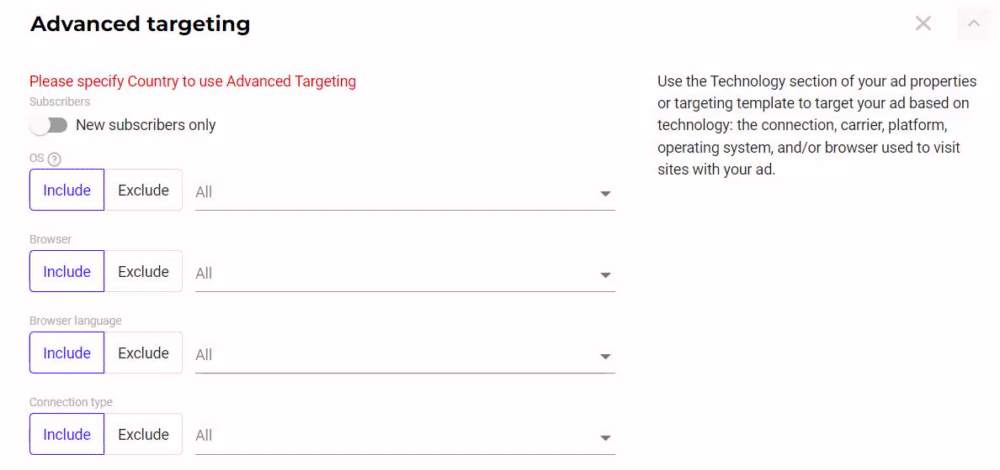The width and height of the screenshot is (1000, 470).
Task: Set Connection type to Include
Action: point(67,434)
